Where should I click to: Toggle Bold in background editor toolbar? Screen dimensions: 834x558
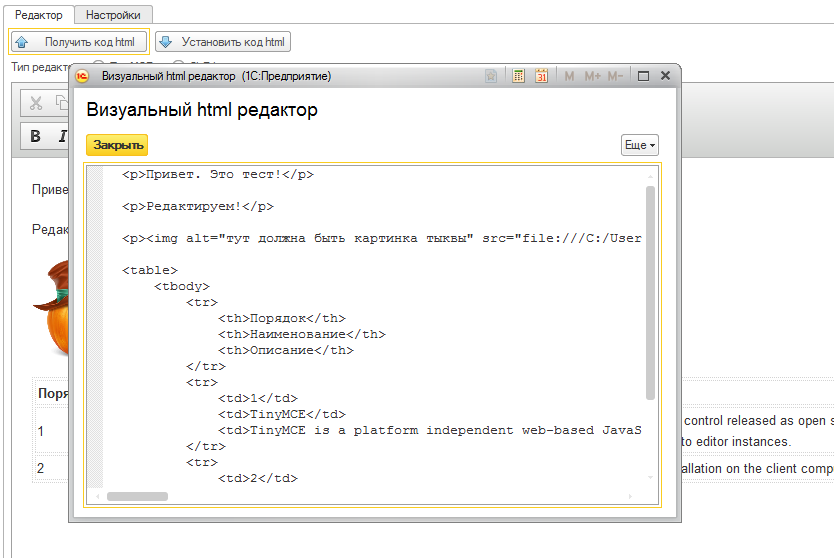point(36,136)
